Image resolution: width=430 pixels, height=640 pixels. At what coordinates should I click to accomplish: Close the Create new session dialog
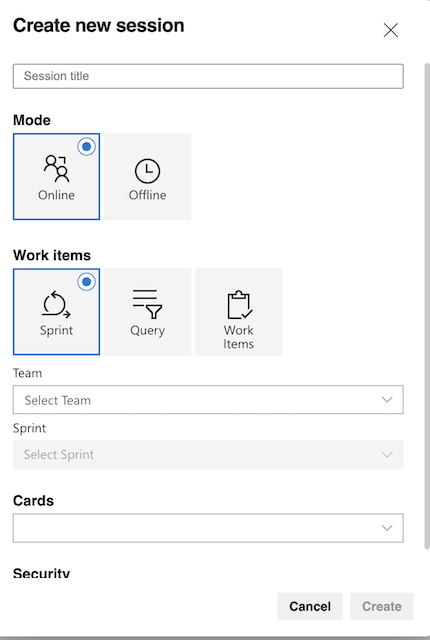point(390,30)
